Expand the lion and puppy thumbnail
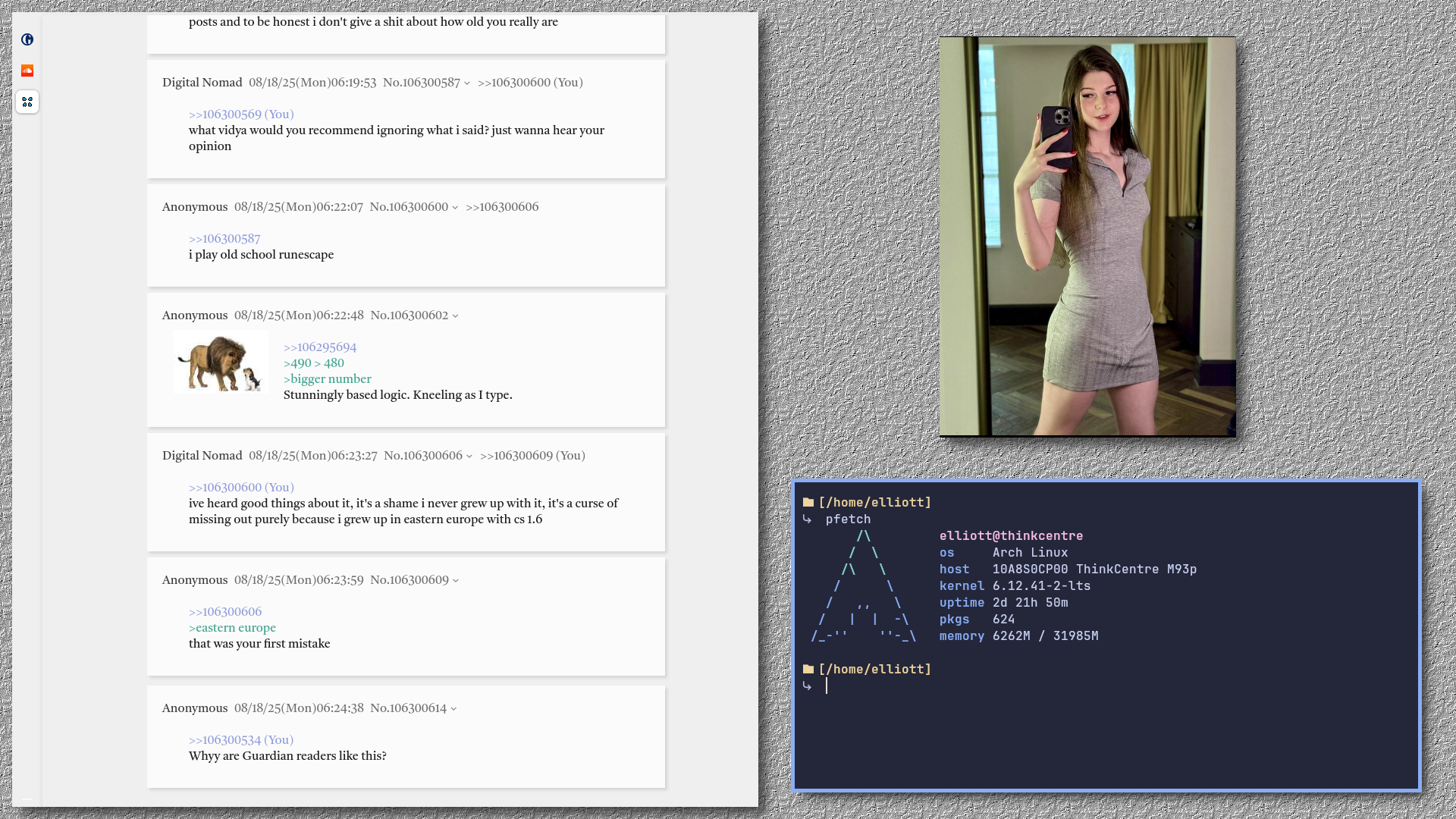This screenshot has height=819, width=1456. point(221,362)
